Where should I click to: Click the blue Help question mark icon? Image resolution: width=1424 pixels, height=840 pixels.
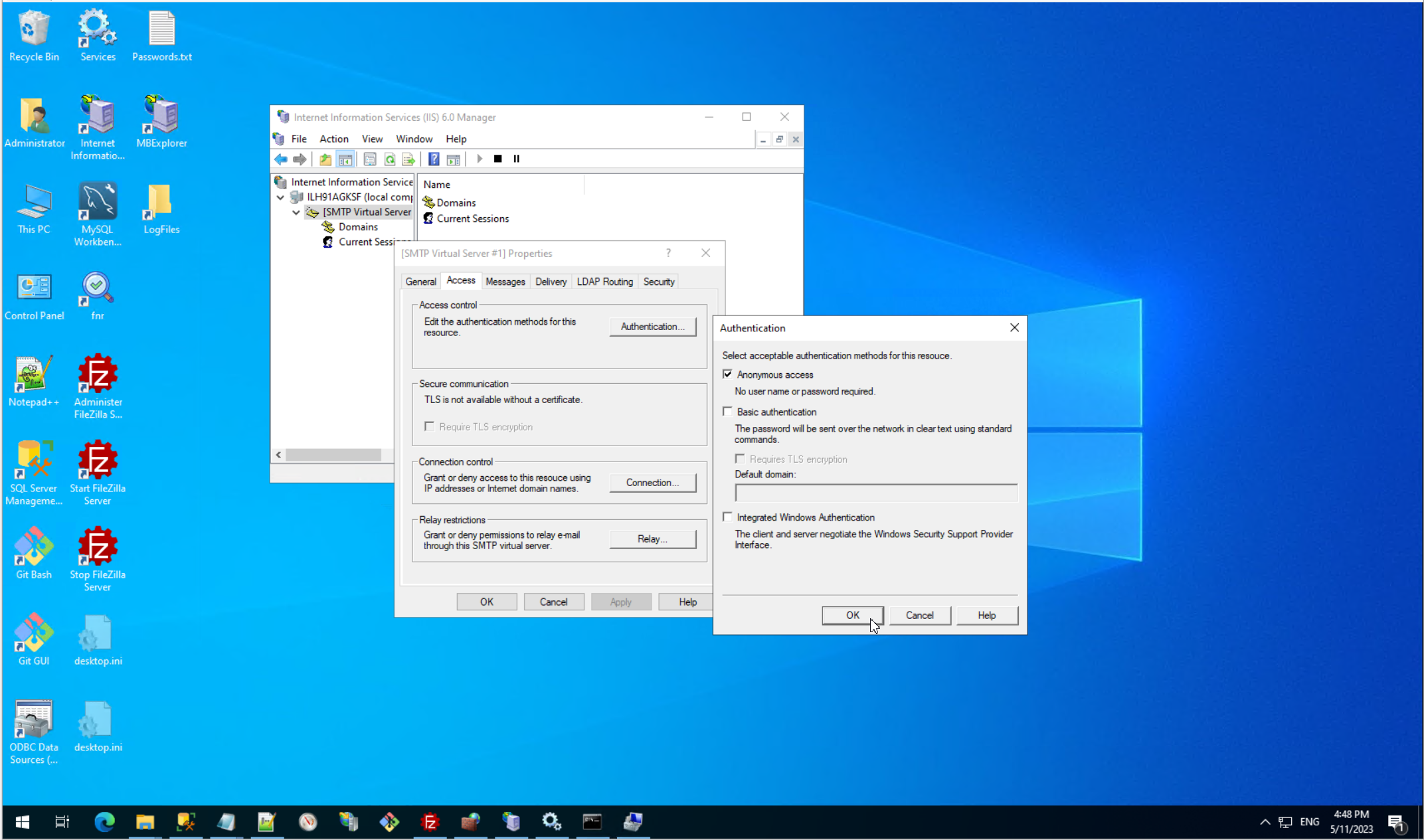click(x=434, y=159)
